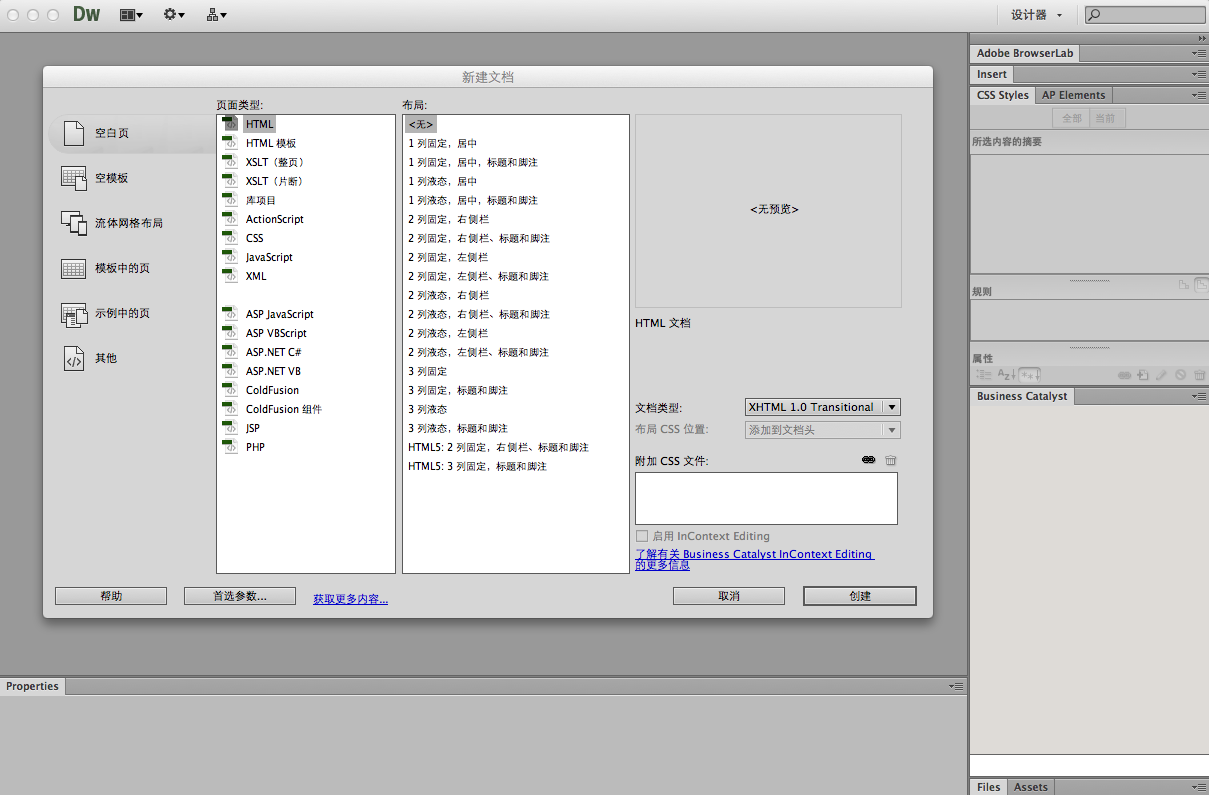Screen dimensions: 1209x795
Task: Select 3 列液态 layout
Action: pos(428,409)
